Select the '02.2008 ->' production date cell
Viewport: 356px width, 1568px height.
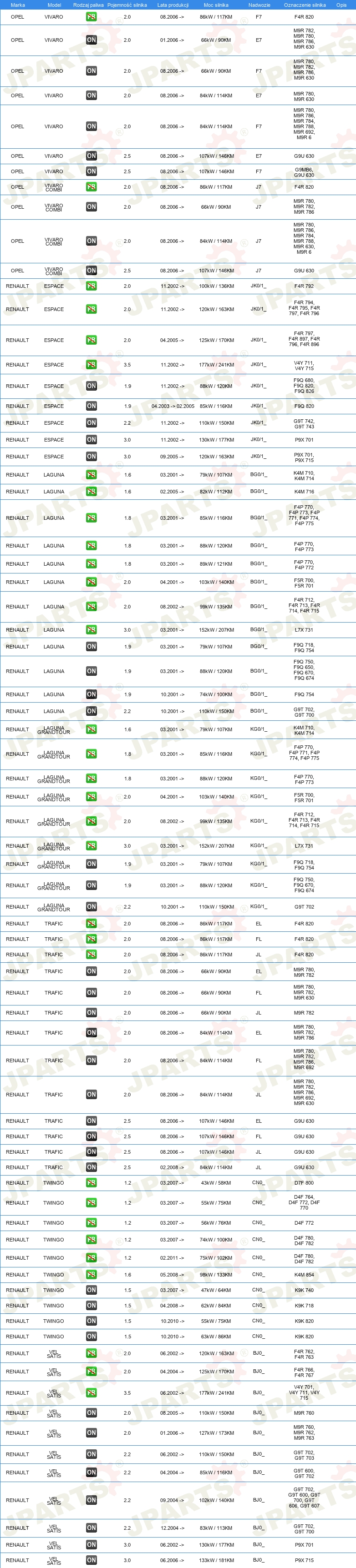click(x=173, y=1167)
